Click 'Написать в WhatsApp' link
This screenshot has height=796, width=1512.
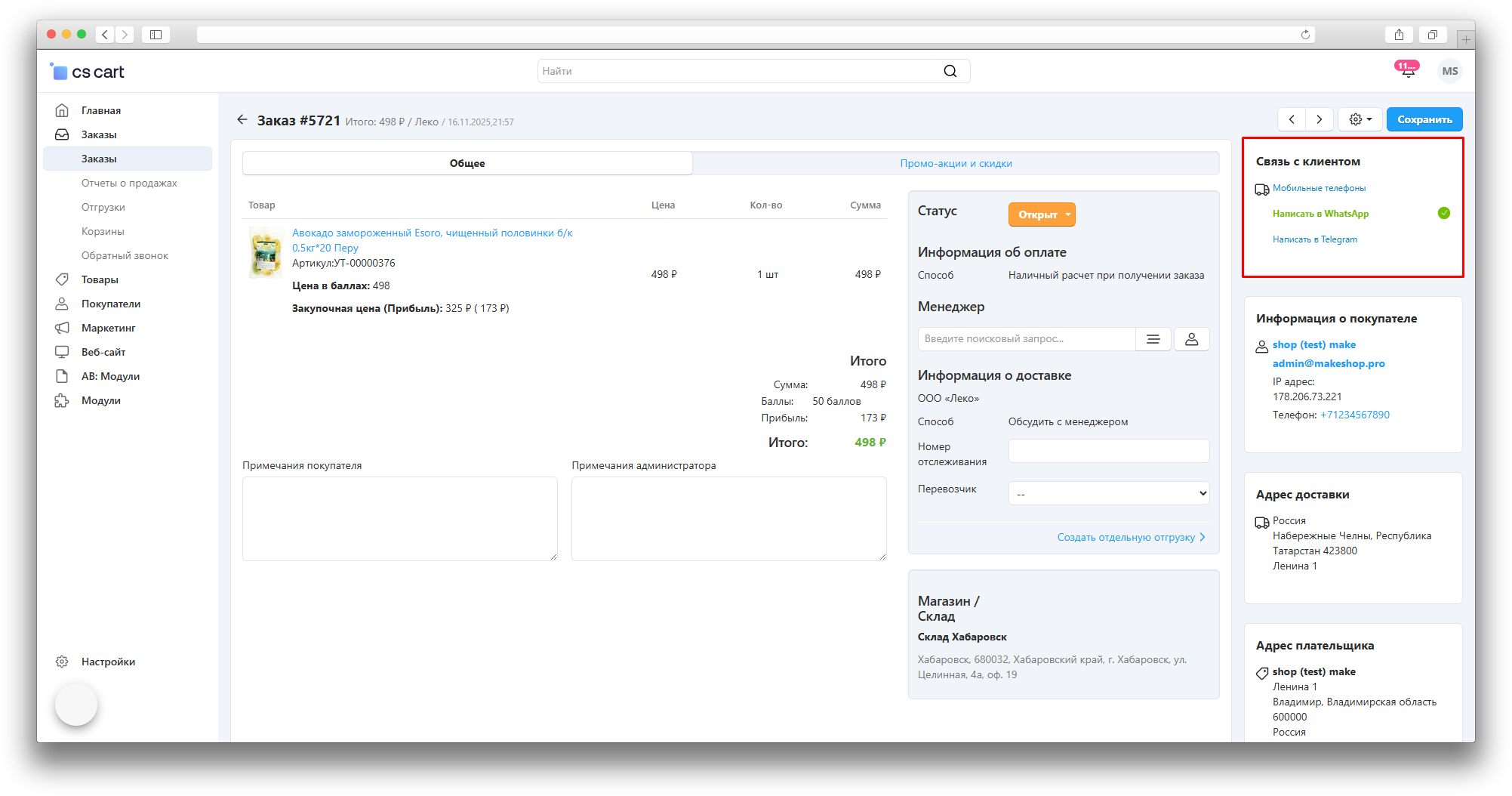coord(1320,214)
